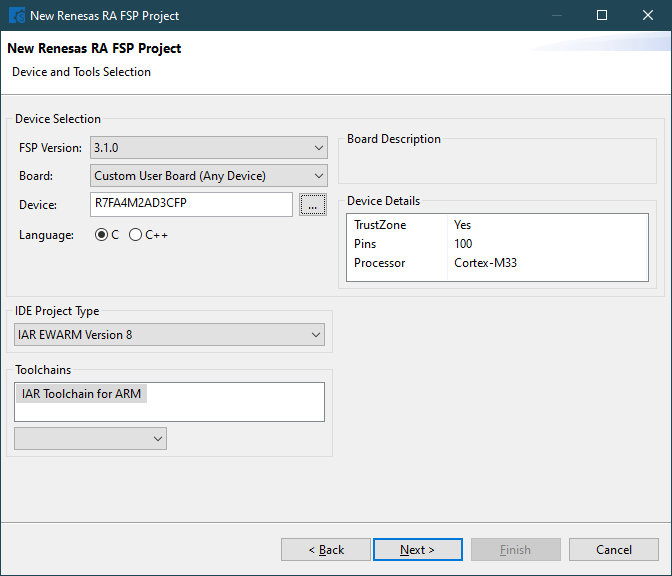Click the Device field with R7FA4M2AD3CFP
672x576 pixels.
[x=191, y=204]
